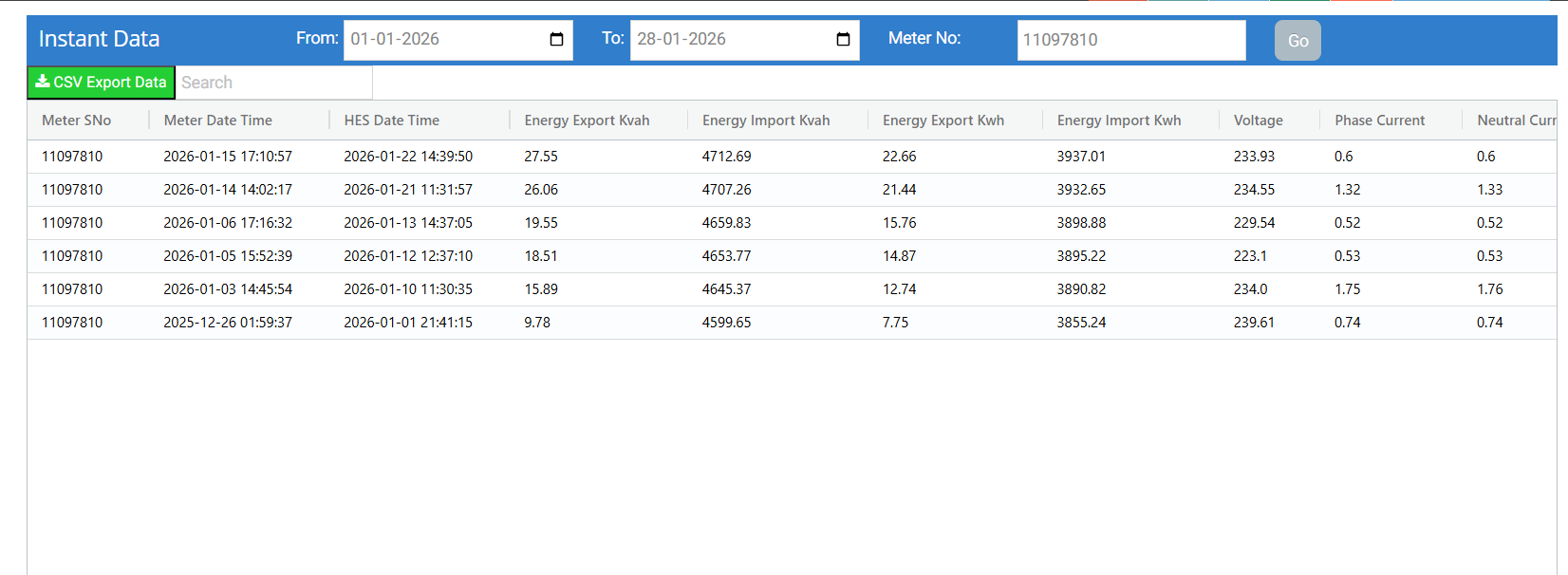Sort by Energy Export Kwh header

click(x=943, y=121)
